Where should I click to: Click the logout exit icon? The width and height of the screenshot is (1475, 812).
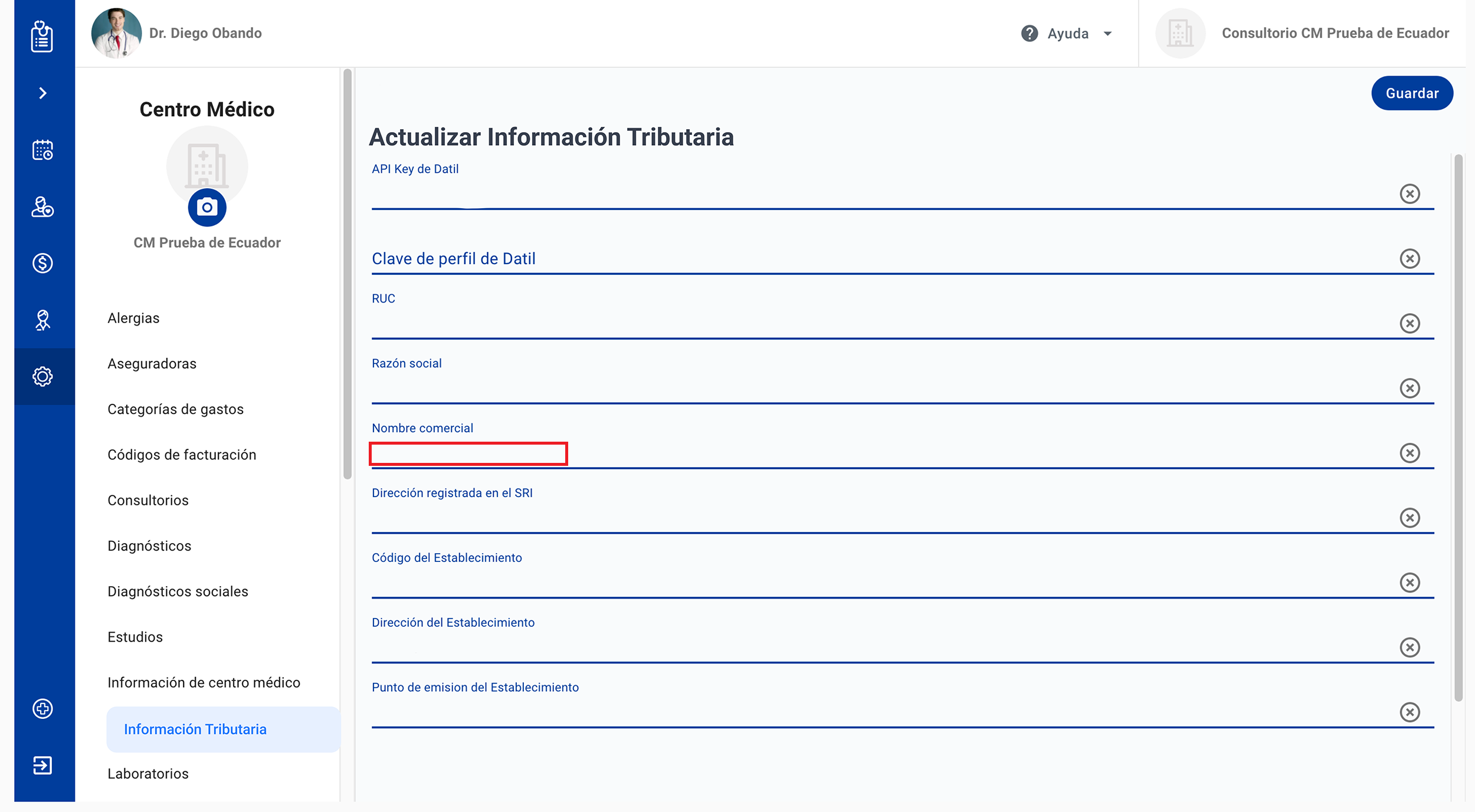coord(42,765)
